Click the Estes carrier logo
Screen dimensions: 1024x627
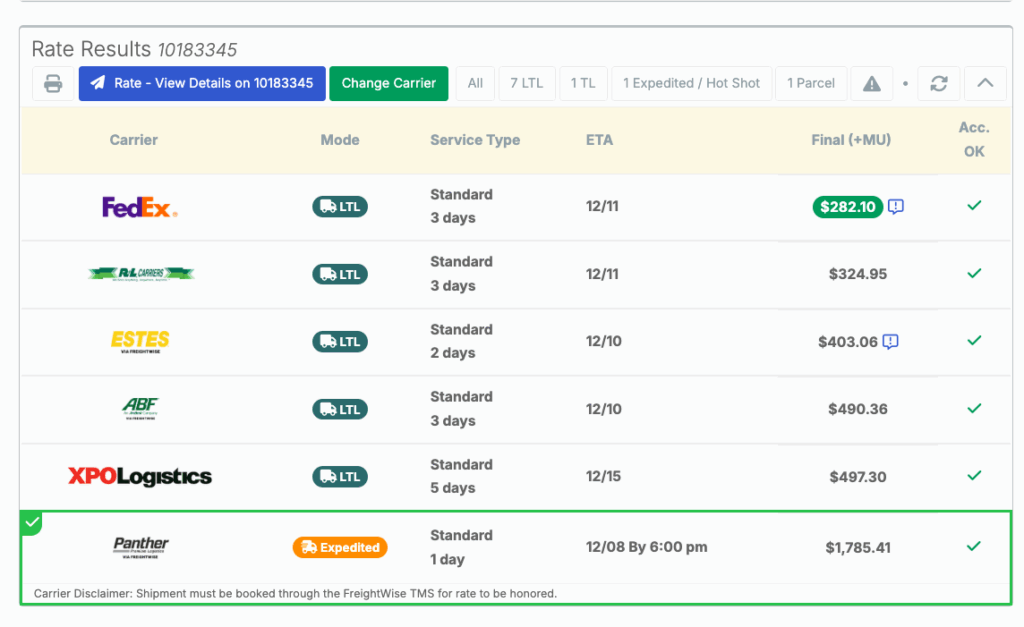tap(139, 341)
